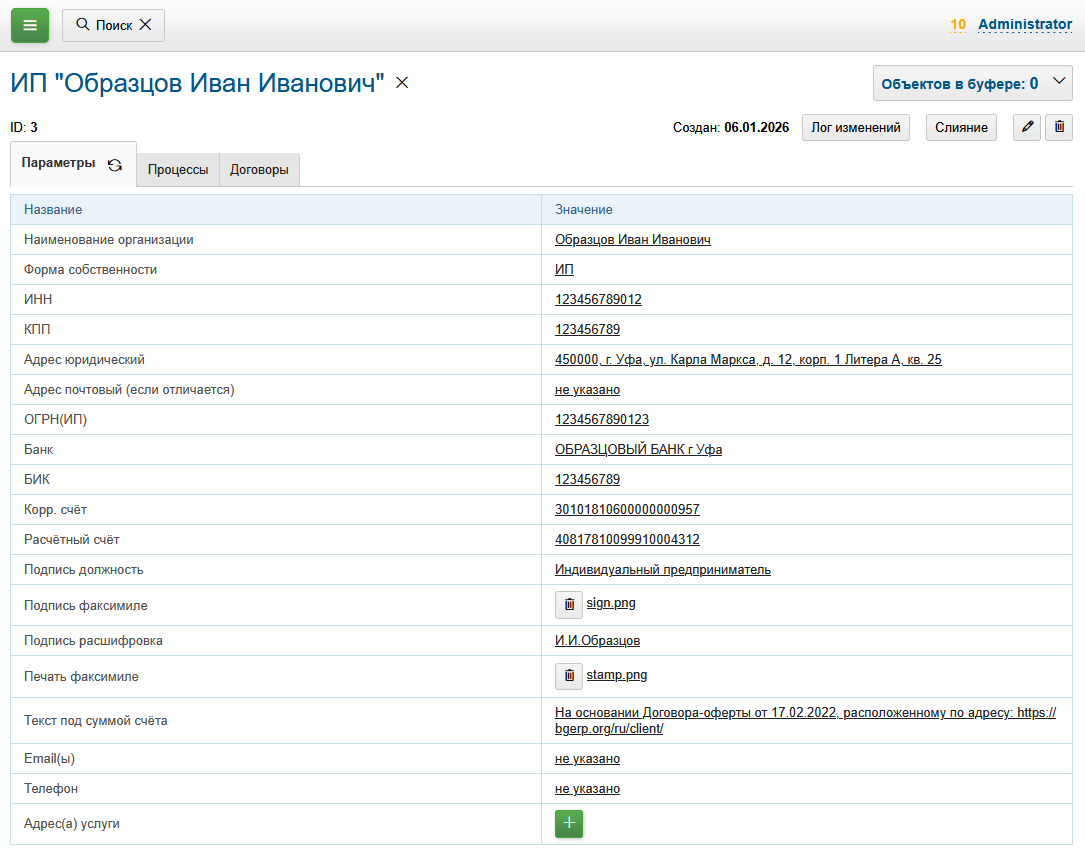Click the pencil edit customer icon

tap(1027, 127)
